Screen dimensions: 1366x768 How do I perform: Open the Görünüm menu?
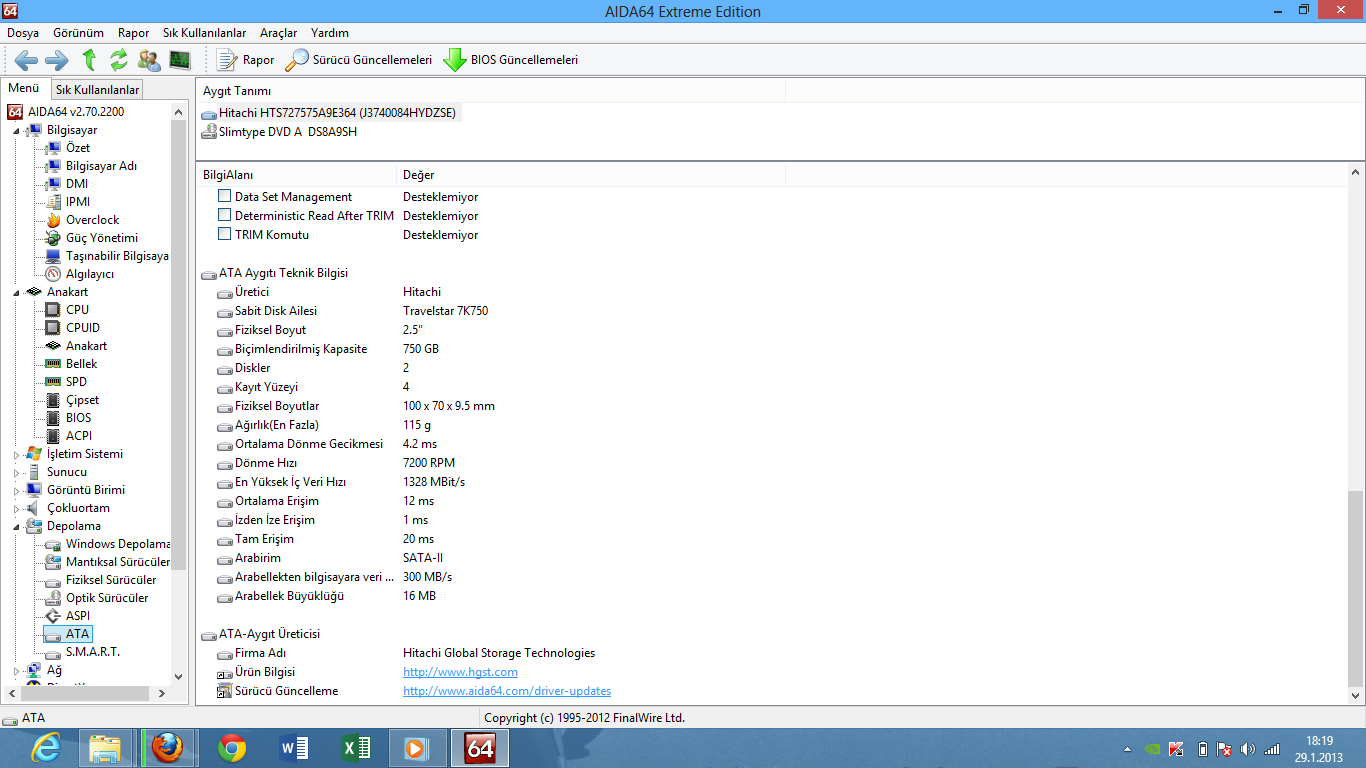point(78,33)
